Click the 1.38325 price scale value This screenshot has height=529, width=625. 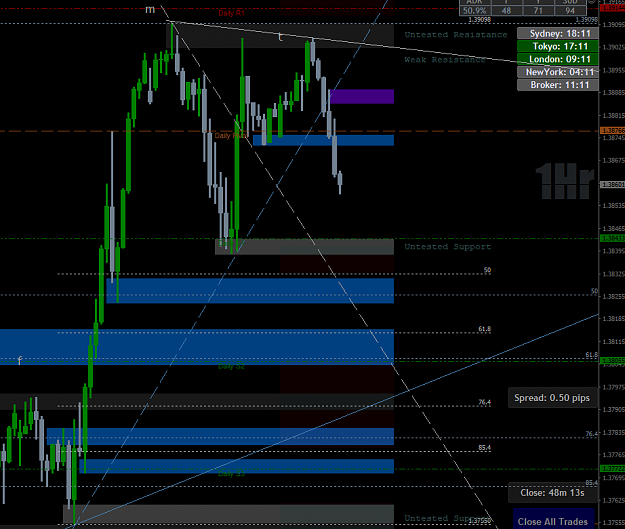tap(613, 274)
